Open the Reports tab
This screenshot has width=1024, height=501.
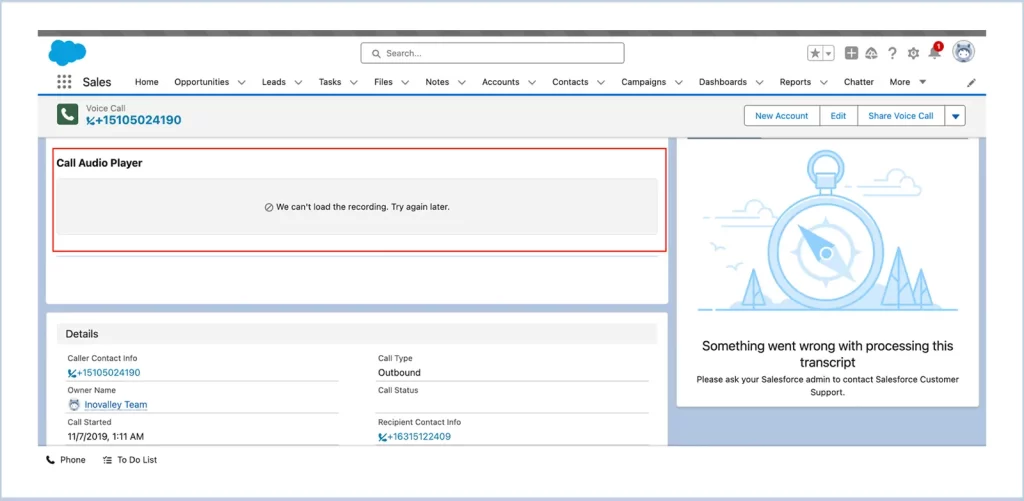[x=795, y=82]
